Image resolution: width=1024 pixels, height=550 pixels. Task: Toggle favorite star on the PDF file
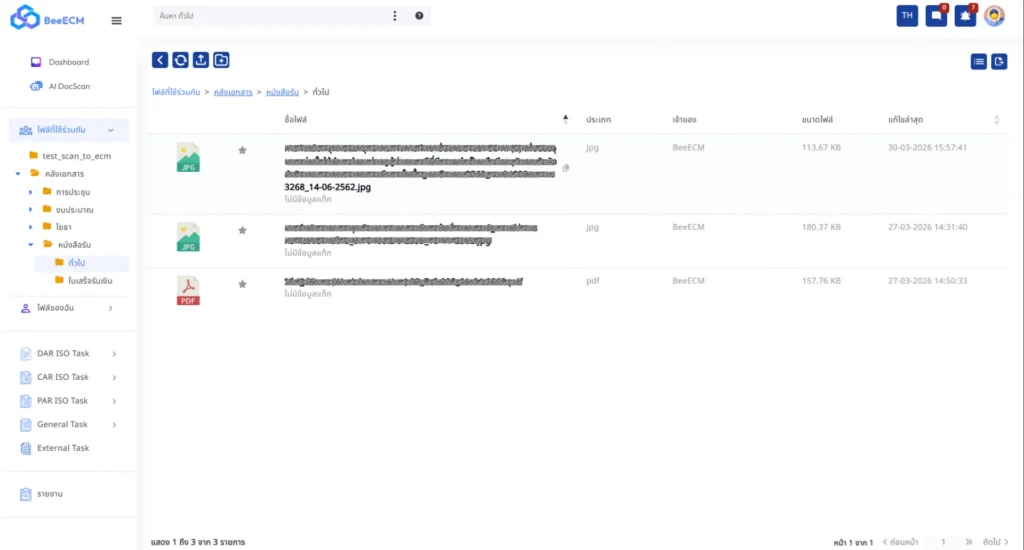coord(242,284)
